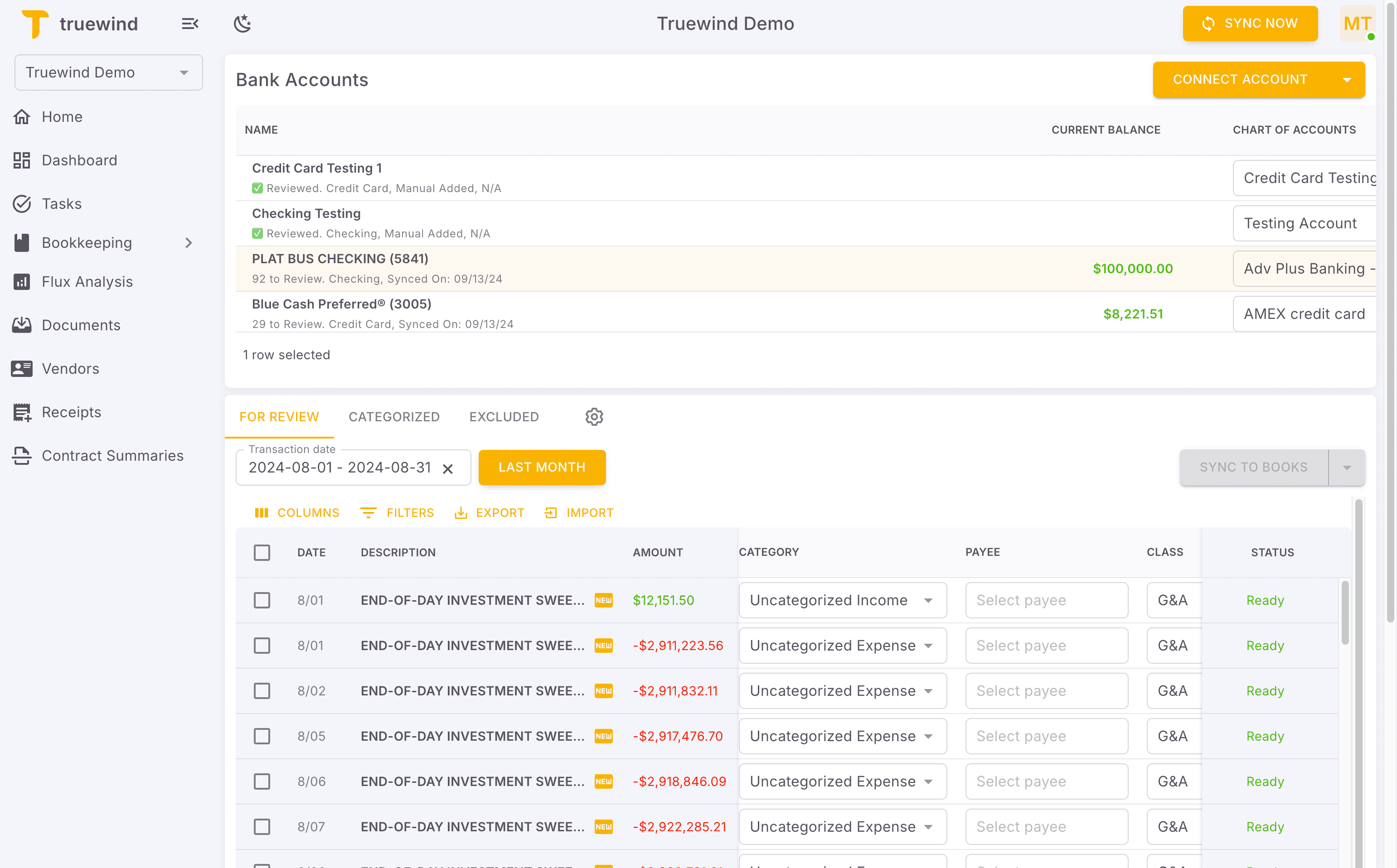Export transactions using the Export action

(490, 513)
